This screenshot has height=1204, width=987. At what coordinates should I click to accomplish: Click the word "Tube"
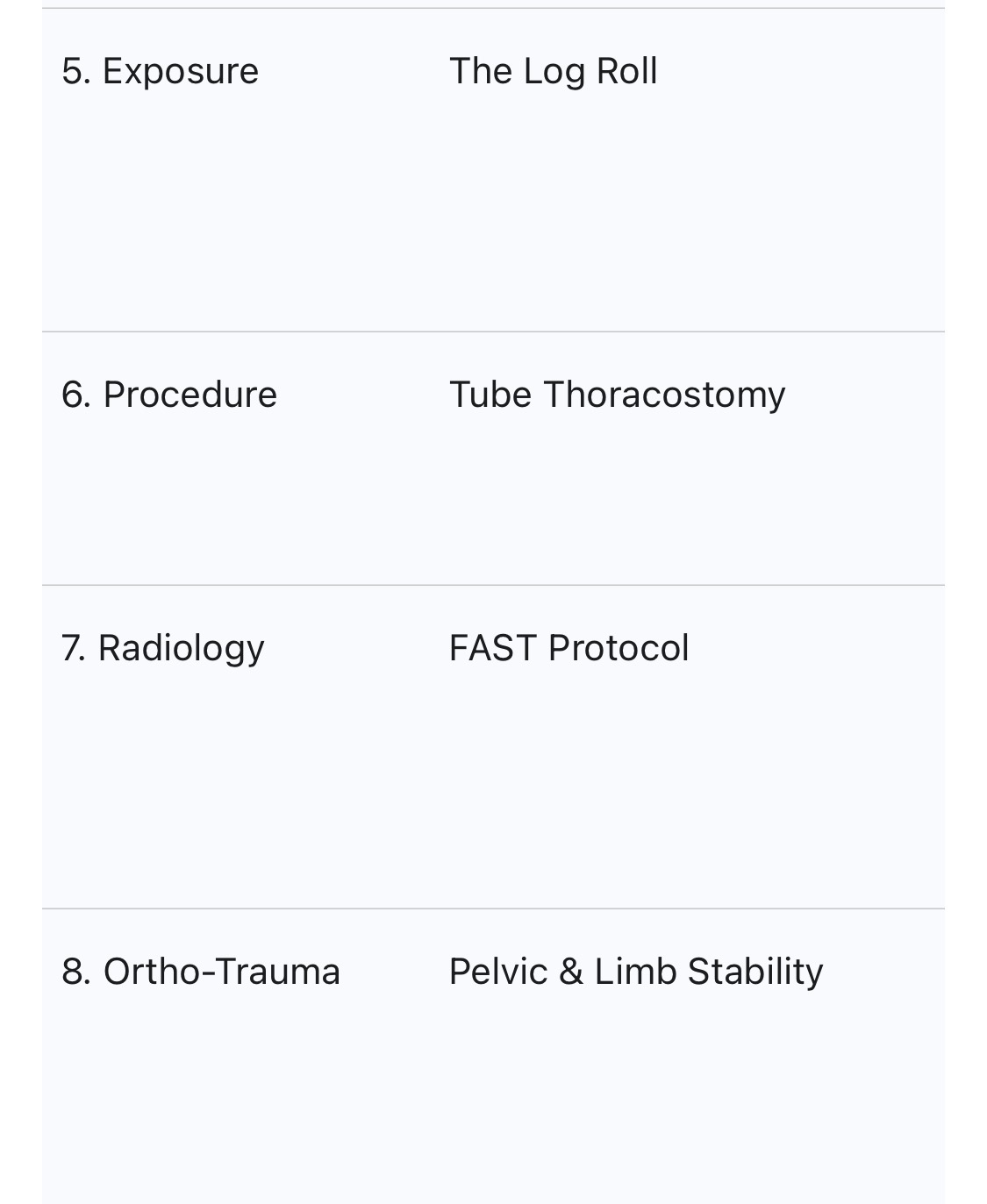tap(490, 395)
